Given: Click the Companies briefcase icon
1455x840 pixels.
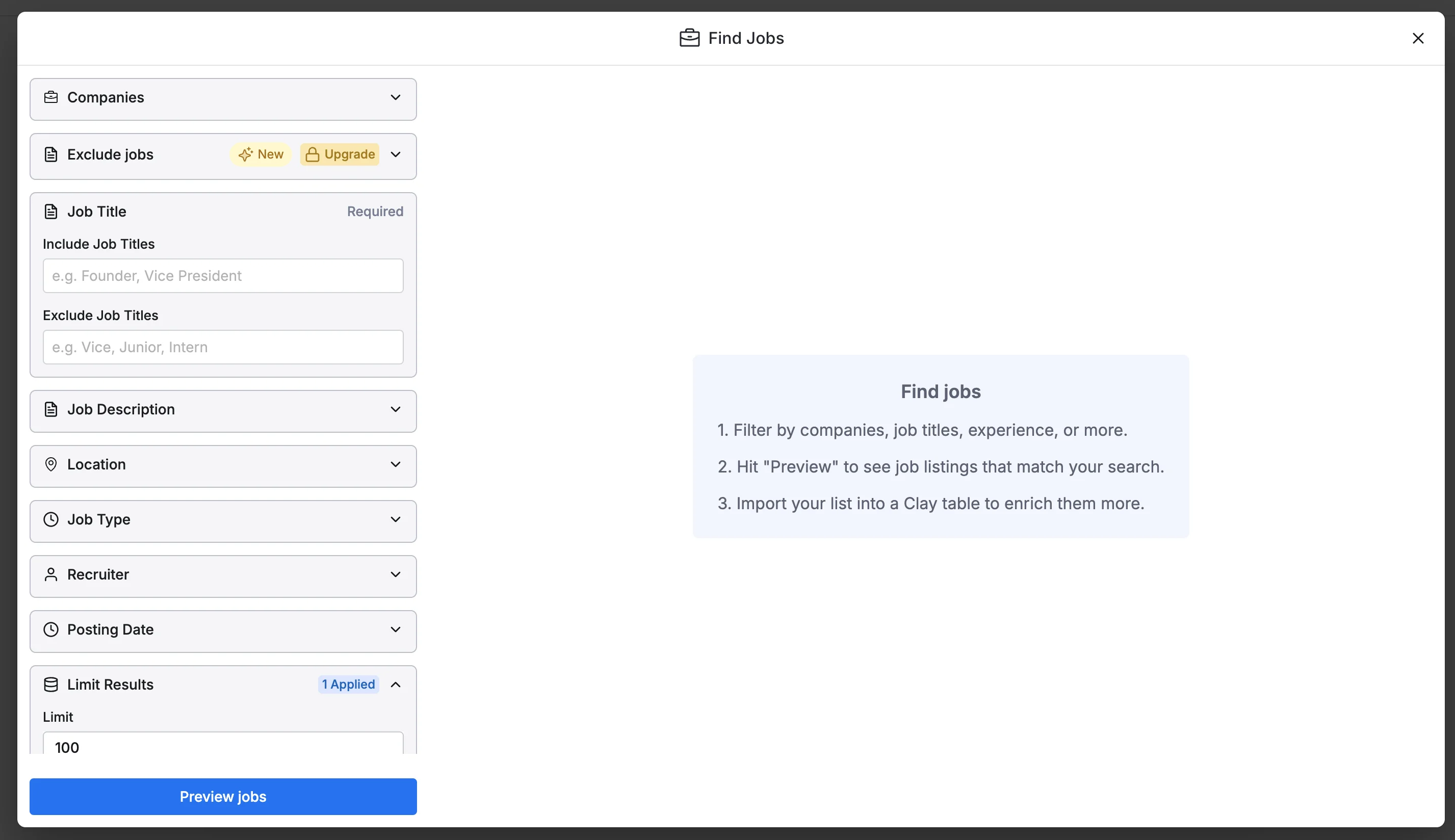Looking at the screenshot, I should (x=51, y=97).
